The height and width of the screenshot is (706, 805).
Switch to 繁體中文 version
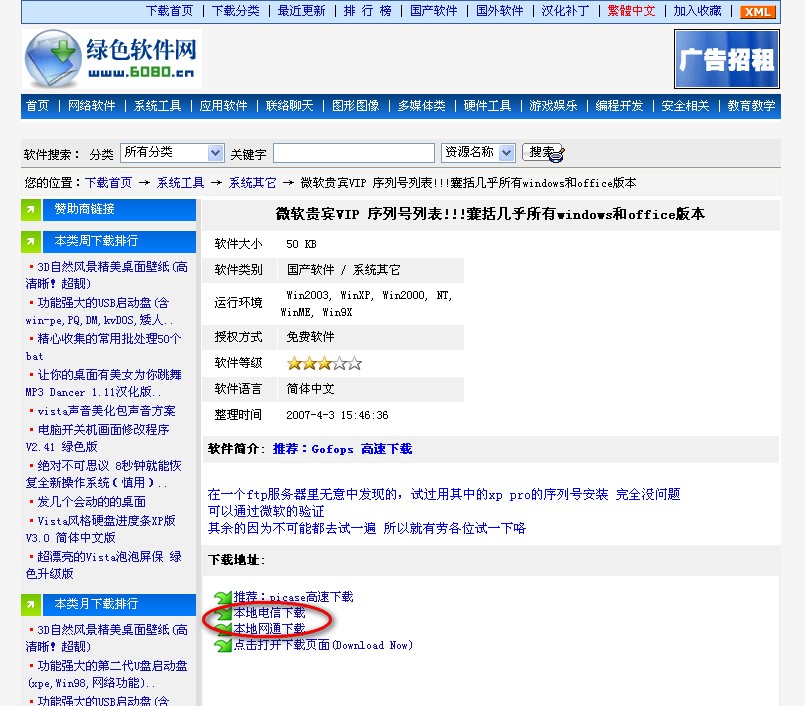pyautogui.click(x=631, y=11)
